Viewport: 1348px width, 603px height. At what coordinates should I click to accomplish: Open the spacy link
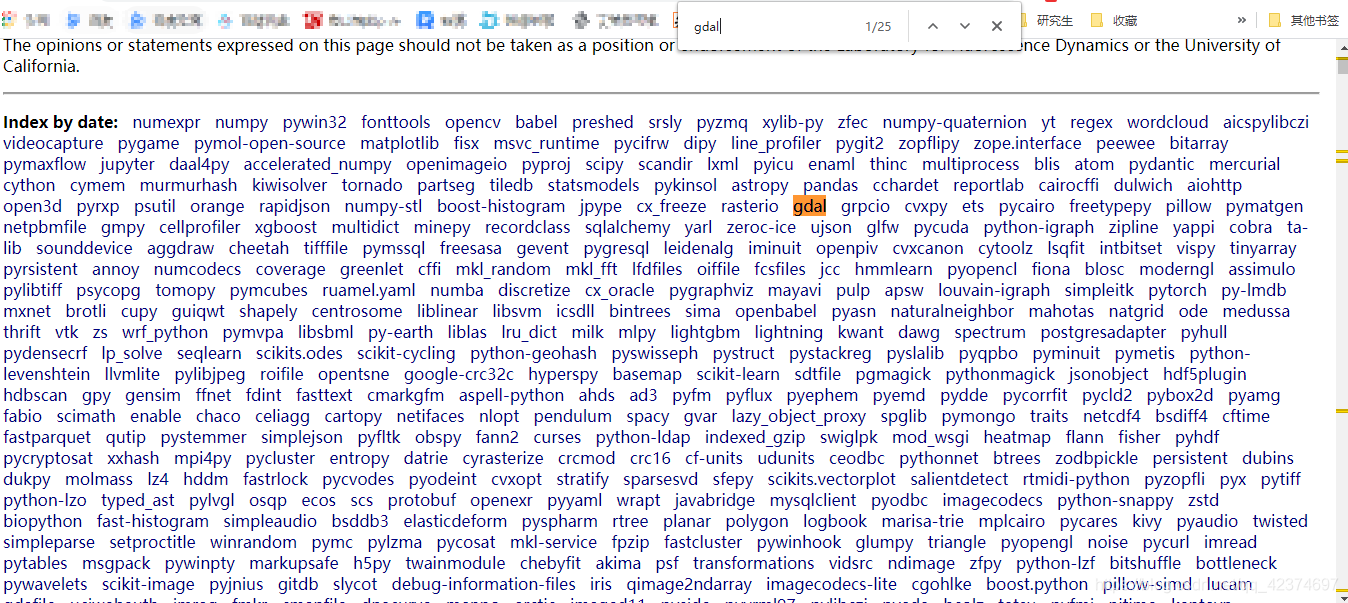pos(648,416)
